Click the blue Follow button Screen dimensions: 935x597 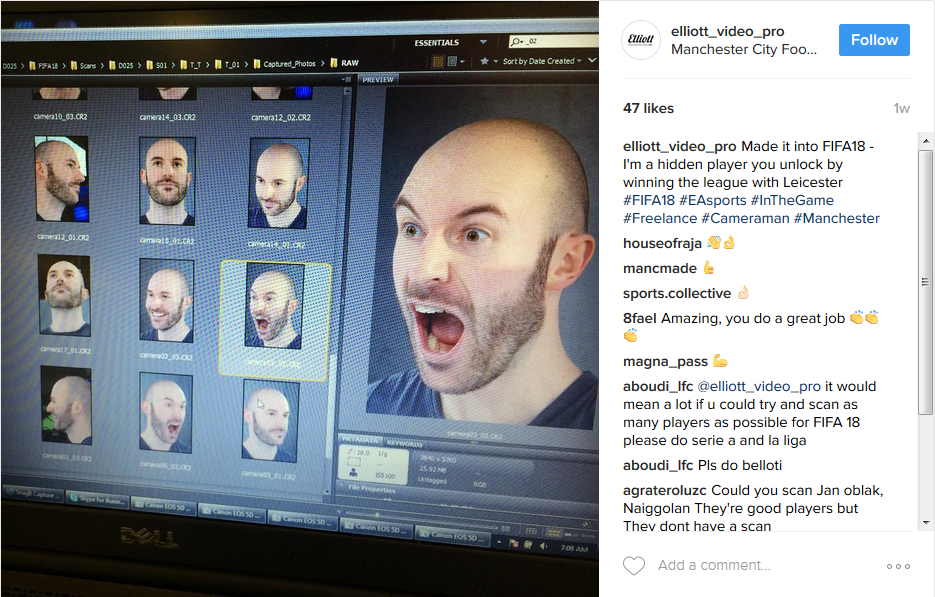click(x=874, y=40)
